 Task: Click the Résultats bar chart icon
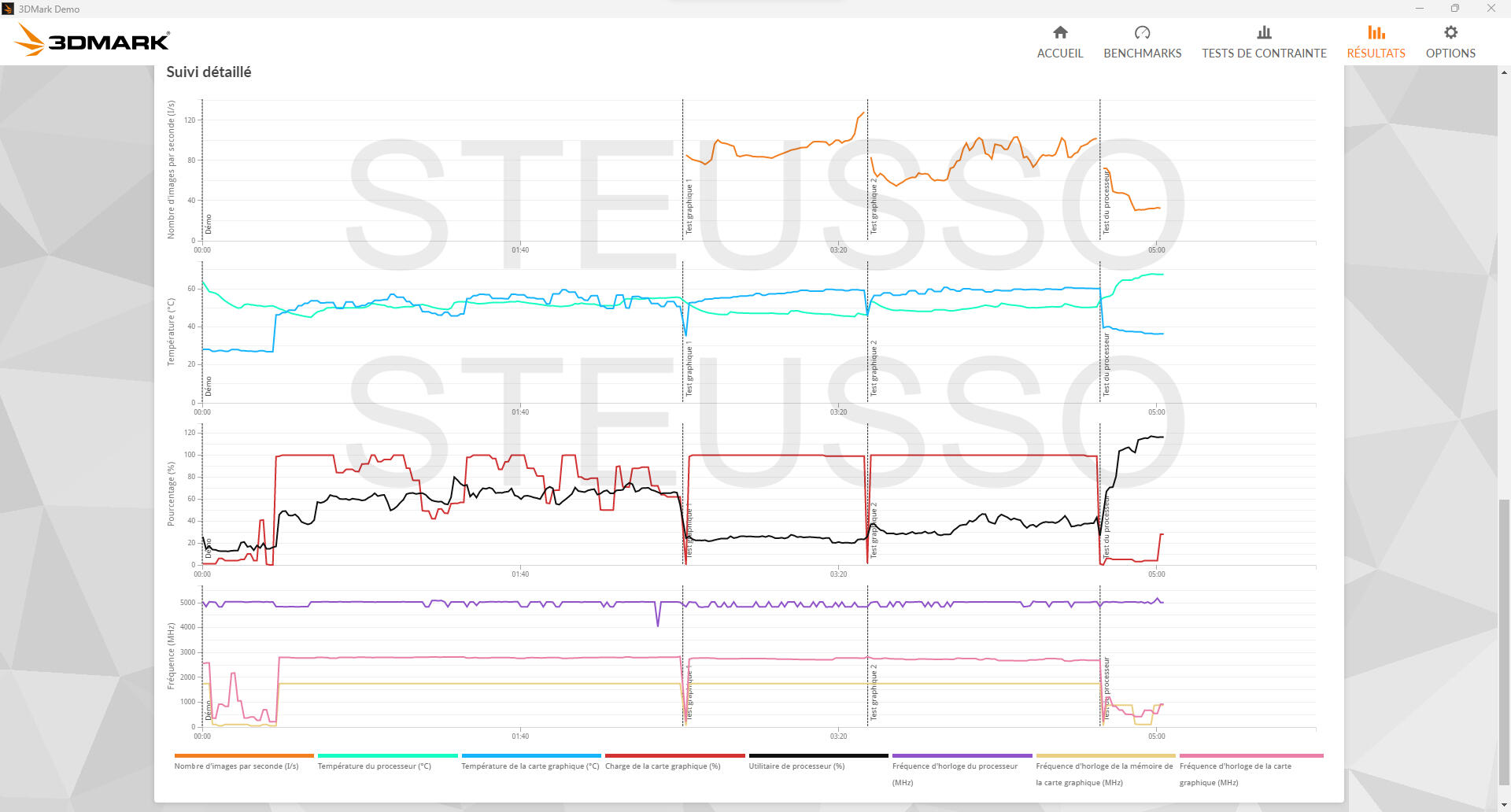tap(1376, 32)
